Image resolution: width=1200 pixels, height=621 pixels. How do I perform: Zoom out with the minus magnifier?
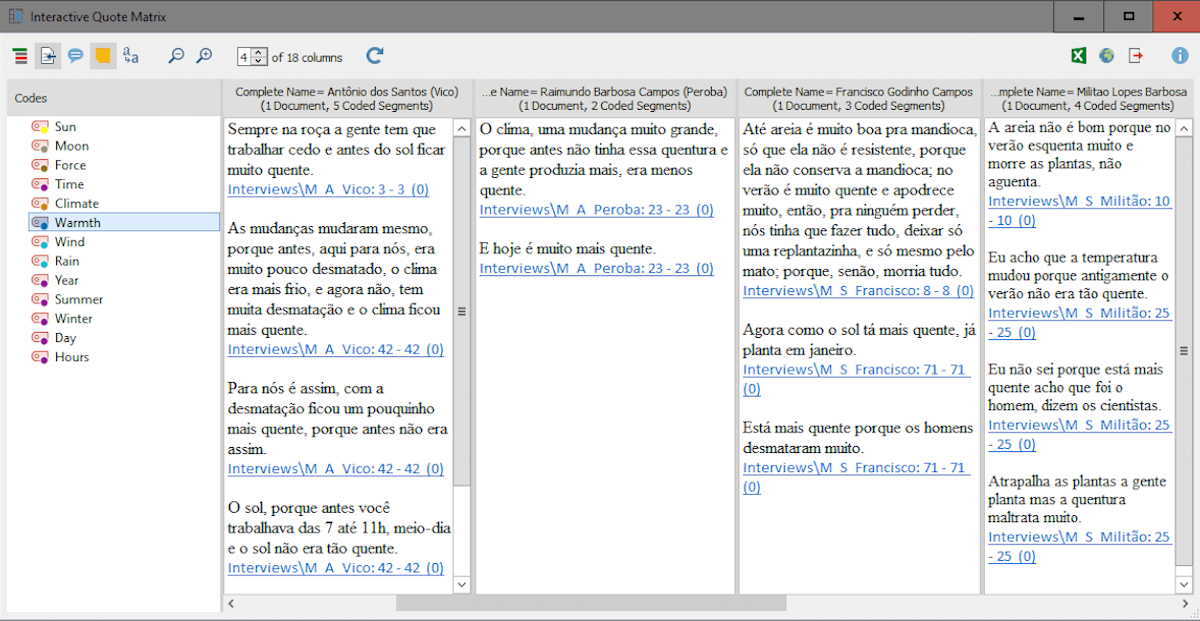(176, 57)
